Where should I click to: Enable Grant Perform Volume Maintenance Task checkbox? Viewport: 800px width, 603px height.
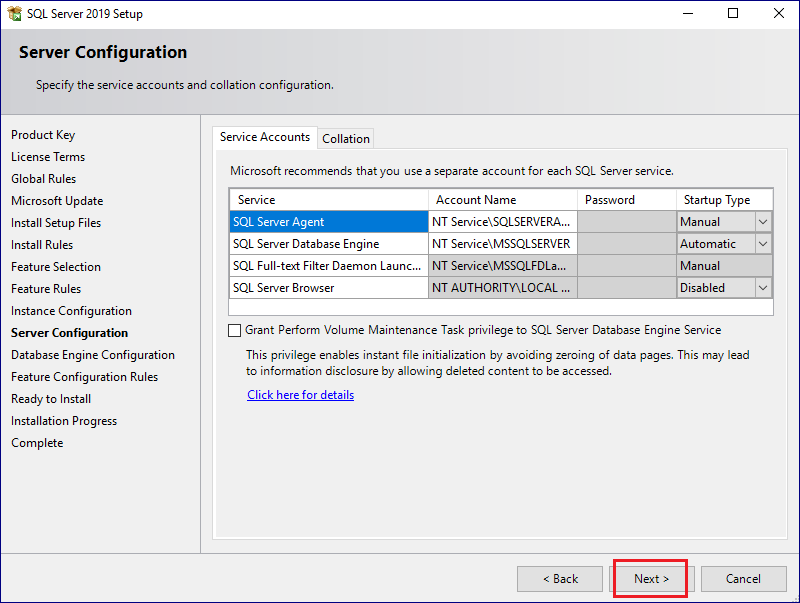[235, 331]
